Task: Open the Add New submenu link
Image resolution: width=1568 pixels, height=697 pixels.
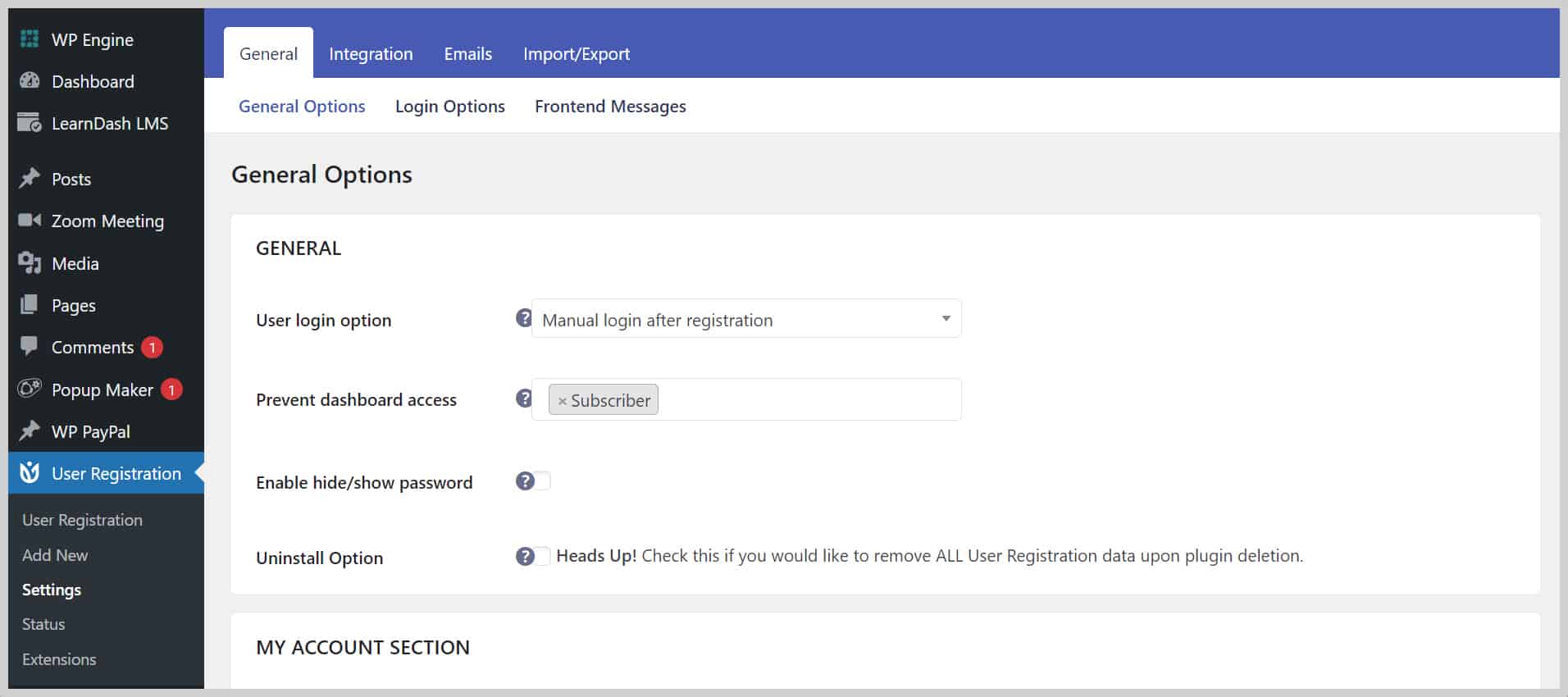Action: pos(55,555)
